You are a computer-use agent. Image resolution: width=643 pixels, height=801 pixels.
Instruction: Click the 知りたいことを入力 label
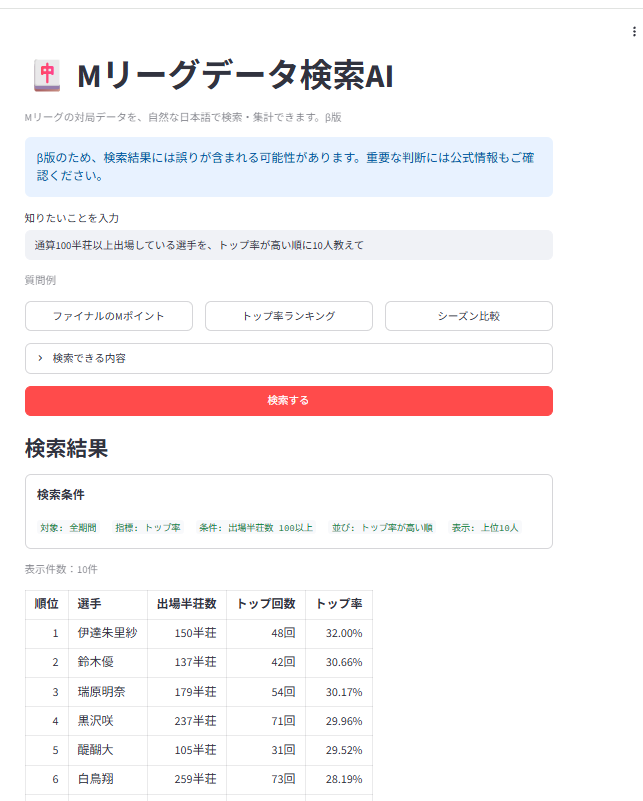tap(72, 218)
